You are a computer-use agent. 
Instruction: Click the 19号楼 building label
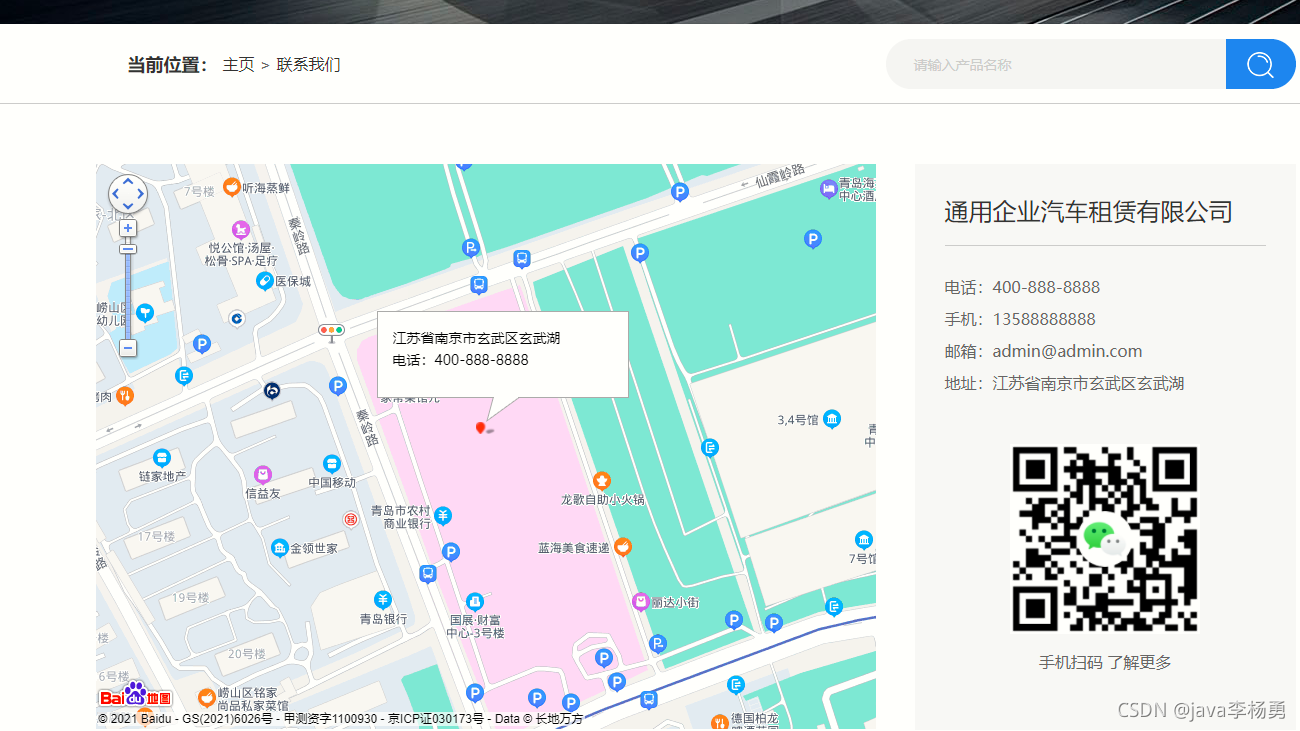click(190, 598)
